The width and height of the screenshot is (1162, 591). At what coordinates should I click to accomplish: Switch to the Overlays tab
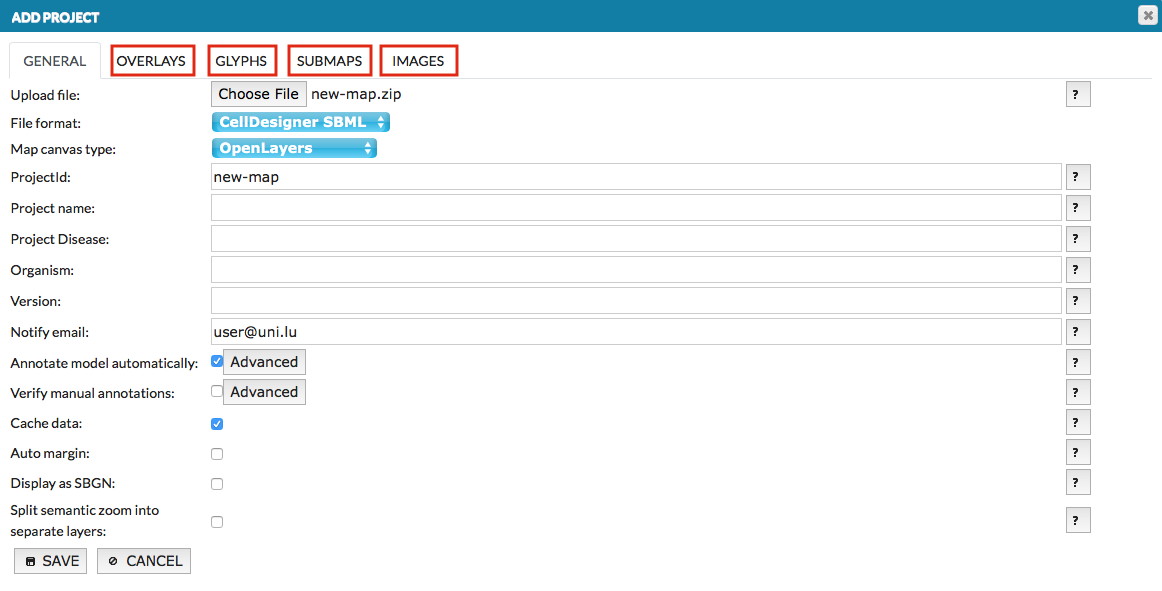tap(151, 61)
